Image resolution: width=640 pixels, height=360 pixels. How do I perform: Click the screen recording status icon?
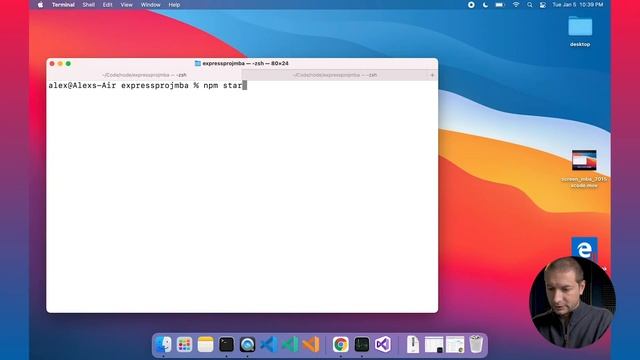pos(471,5)
